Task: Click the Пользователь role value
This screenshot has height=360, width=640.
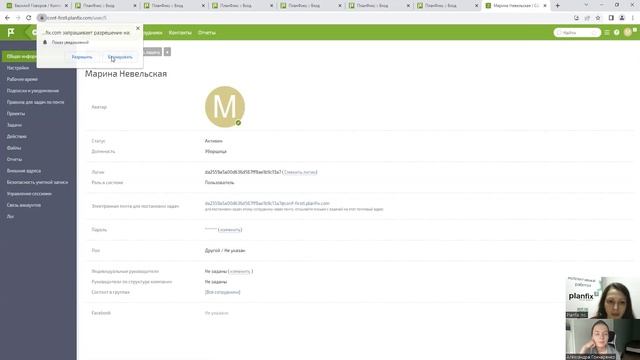Action: pyautogui.click(x=220, y=182)
